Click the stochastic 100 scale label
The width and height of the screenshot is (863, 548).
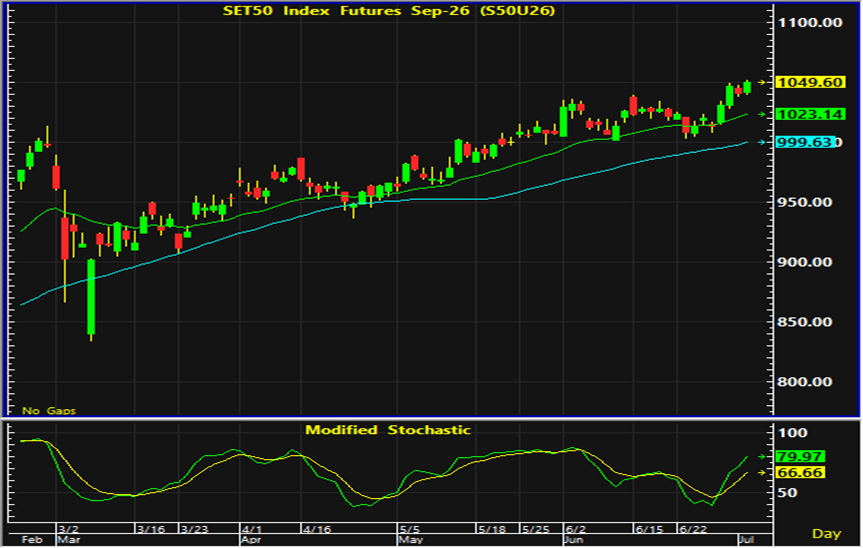792,433
